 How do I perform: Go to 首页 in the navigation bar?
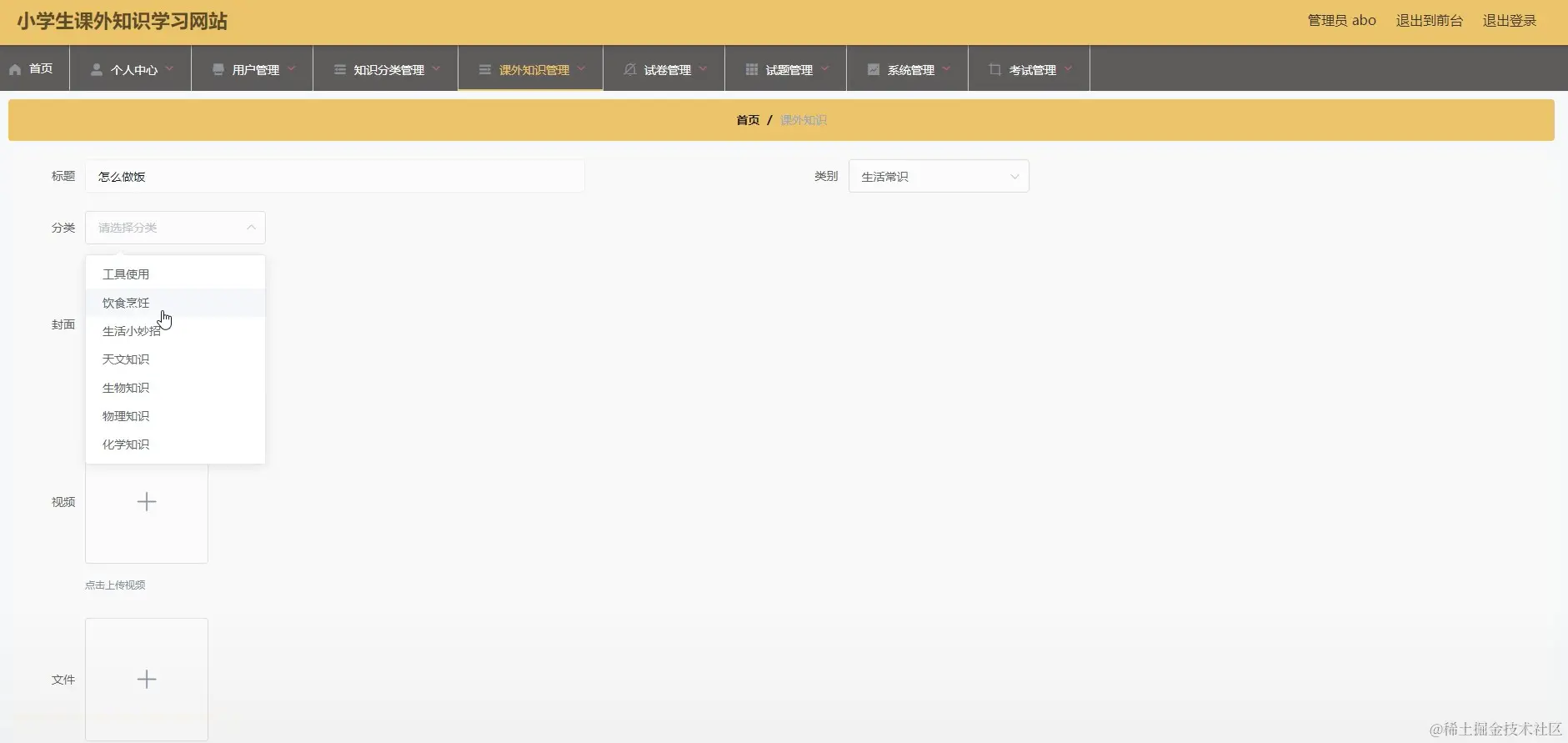tap(34, 68)
